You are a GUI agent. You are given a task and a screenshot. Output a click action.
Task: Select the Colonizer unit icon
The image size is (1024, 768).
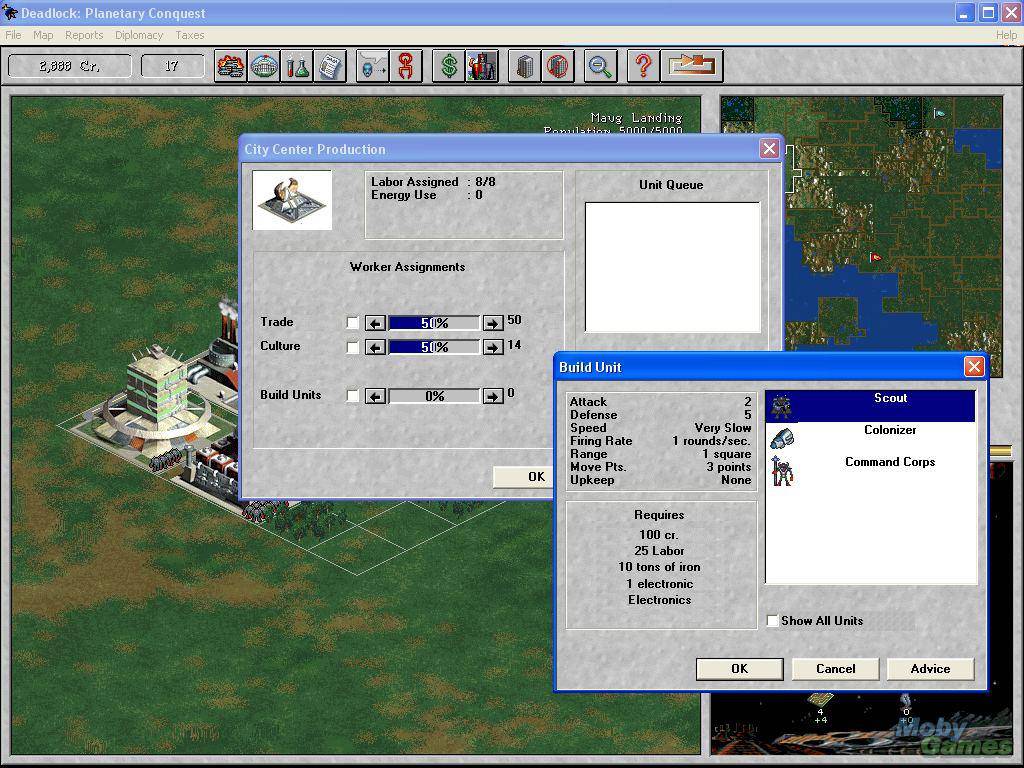point(782,438)
